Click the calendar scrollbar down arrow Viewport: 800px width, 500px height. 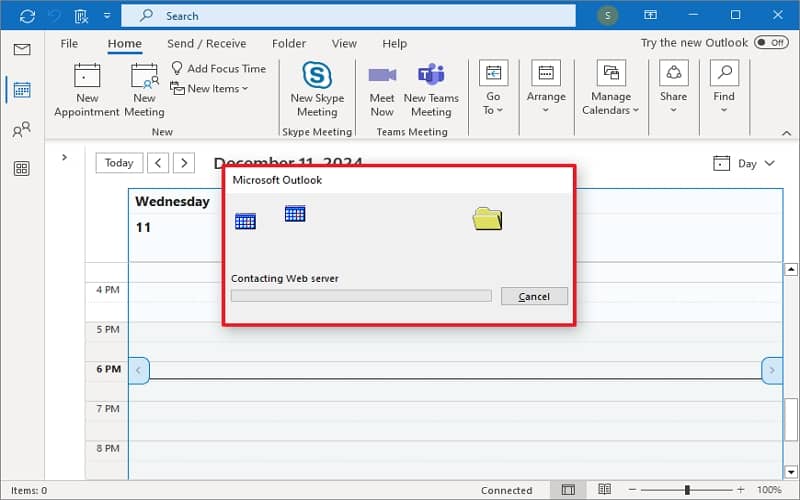(x=791, y=472)
